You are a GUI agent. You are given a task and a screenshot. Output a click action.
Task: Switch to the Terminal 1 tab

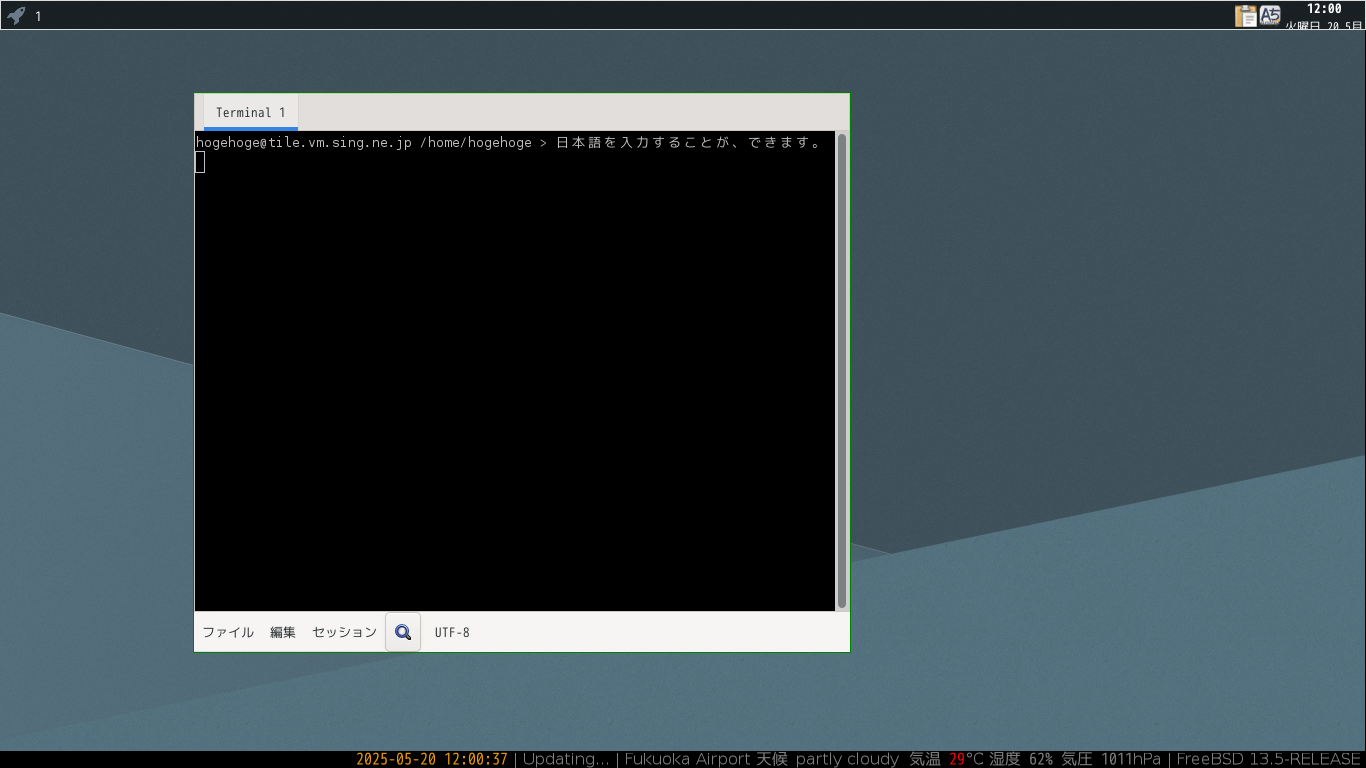(250, 112)
